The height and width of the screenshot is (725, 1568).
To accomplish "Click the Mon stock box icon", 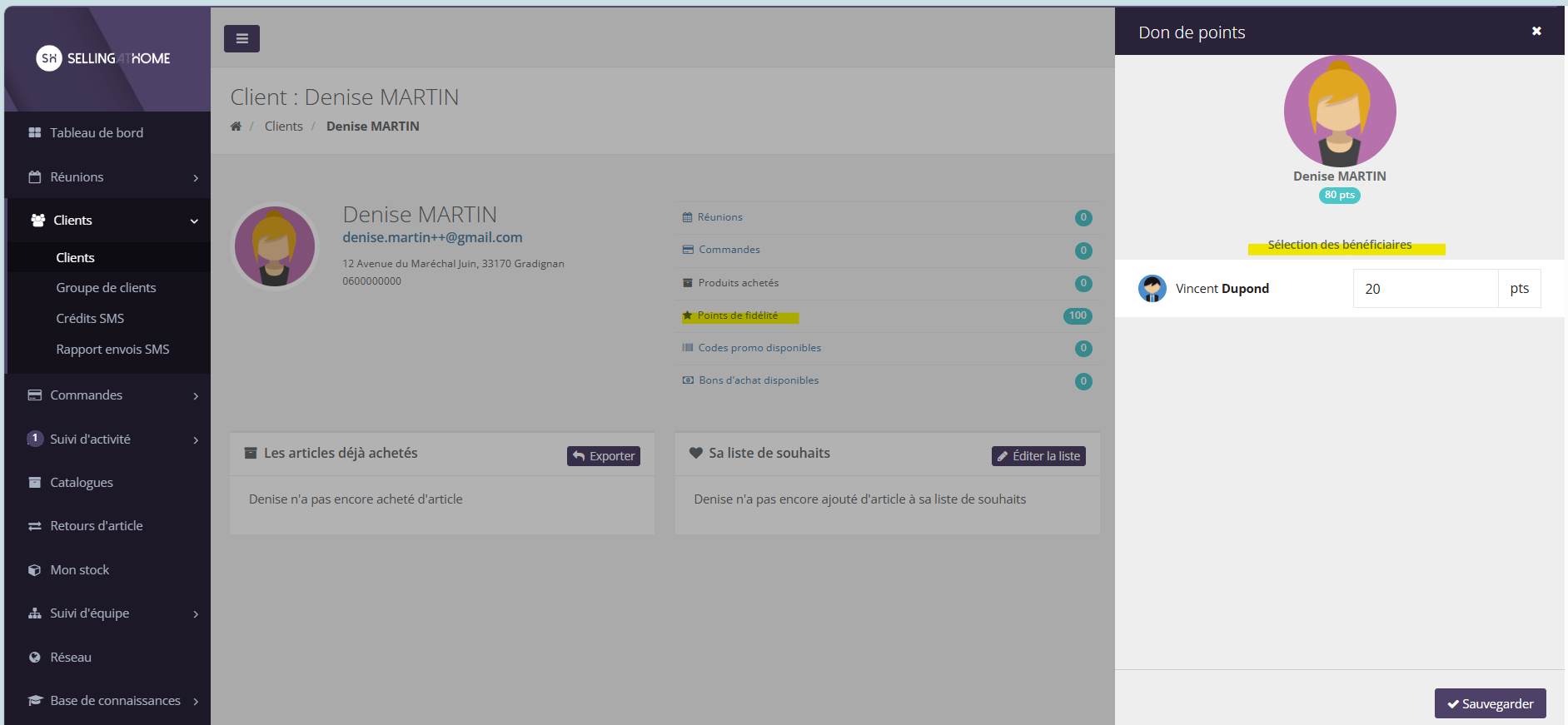I will 35,570.
